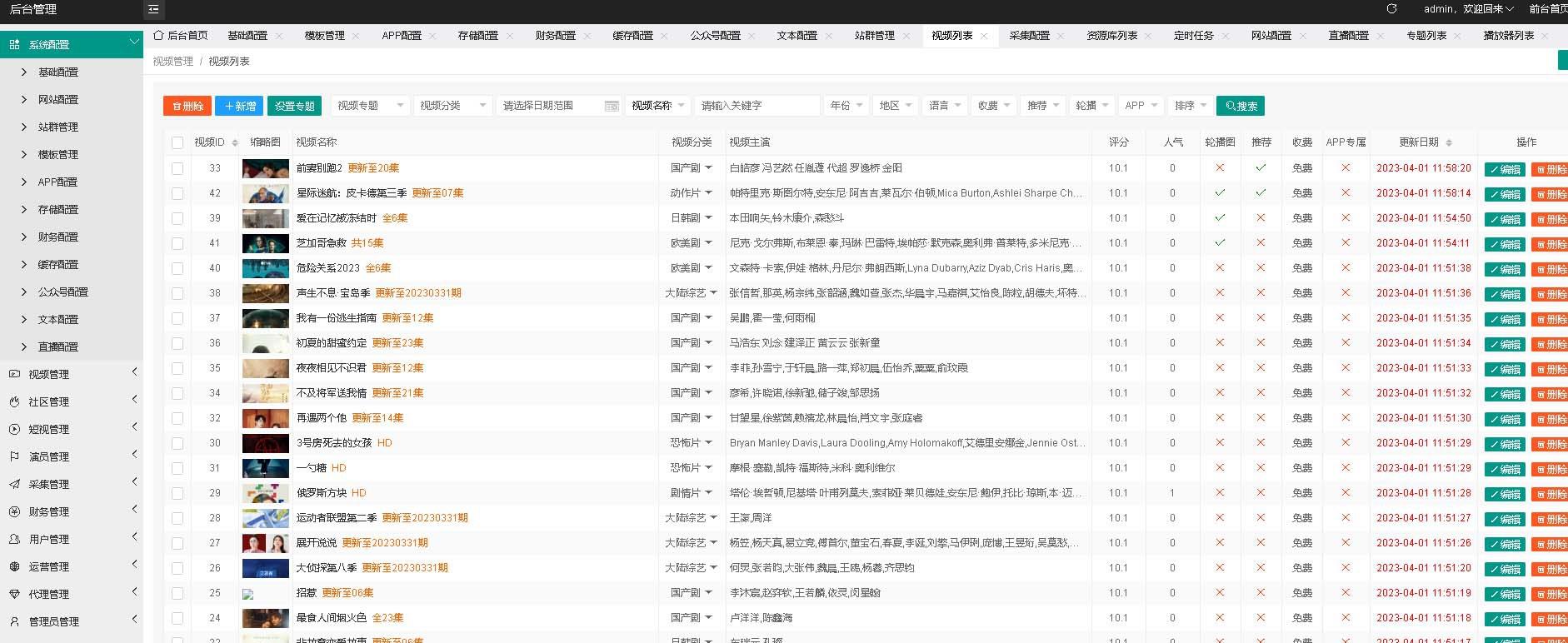Image resolution: width=1568 pixels, height=643 pixels.
Task: Open the 收费 filter dropdown
Action: pyautogui.click(x=993, y=106)
